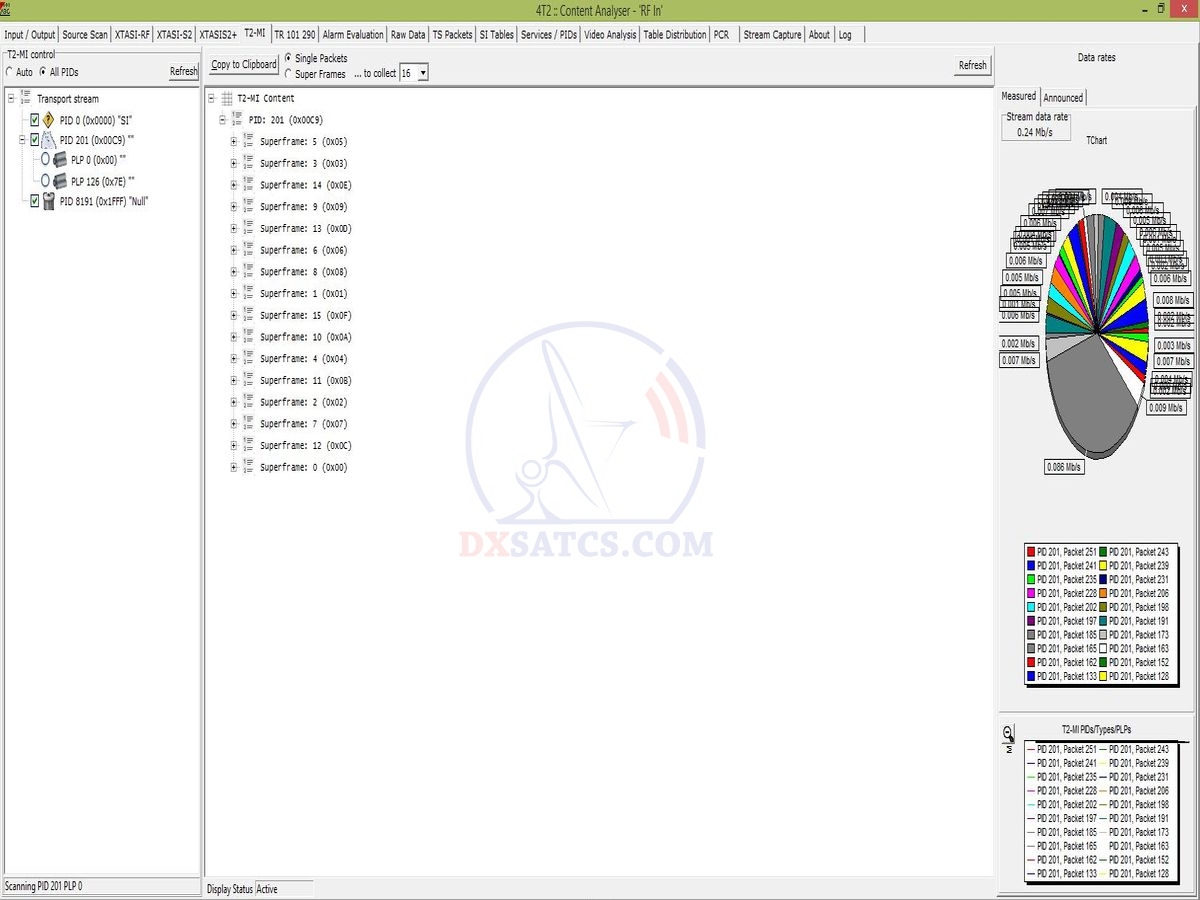Switch to the TR 101 290 tab
Image resolution: width=1200 pixels, height=900 pixels.
[294, 34]
